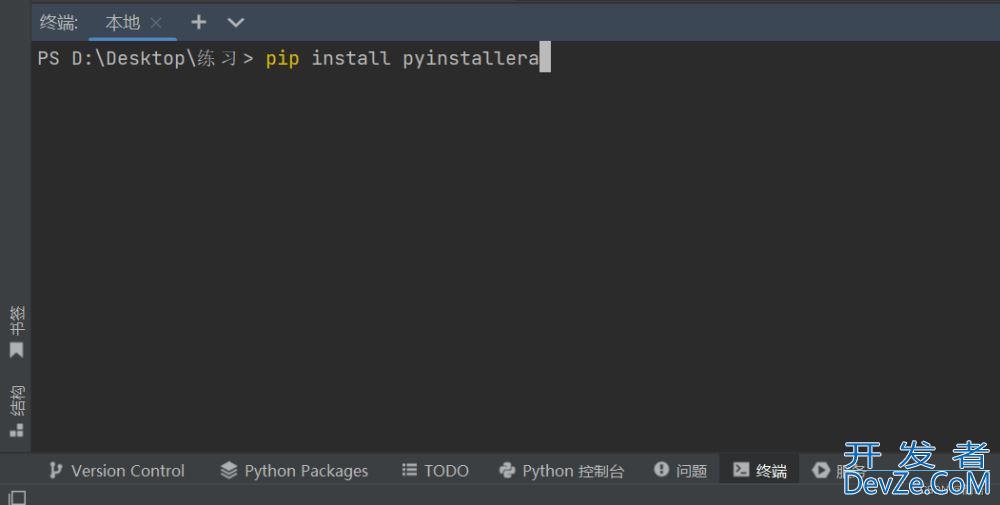Select the 终端 terminal tool window button
Screen dimensions: 1000x505
(760, 471)
